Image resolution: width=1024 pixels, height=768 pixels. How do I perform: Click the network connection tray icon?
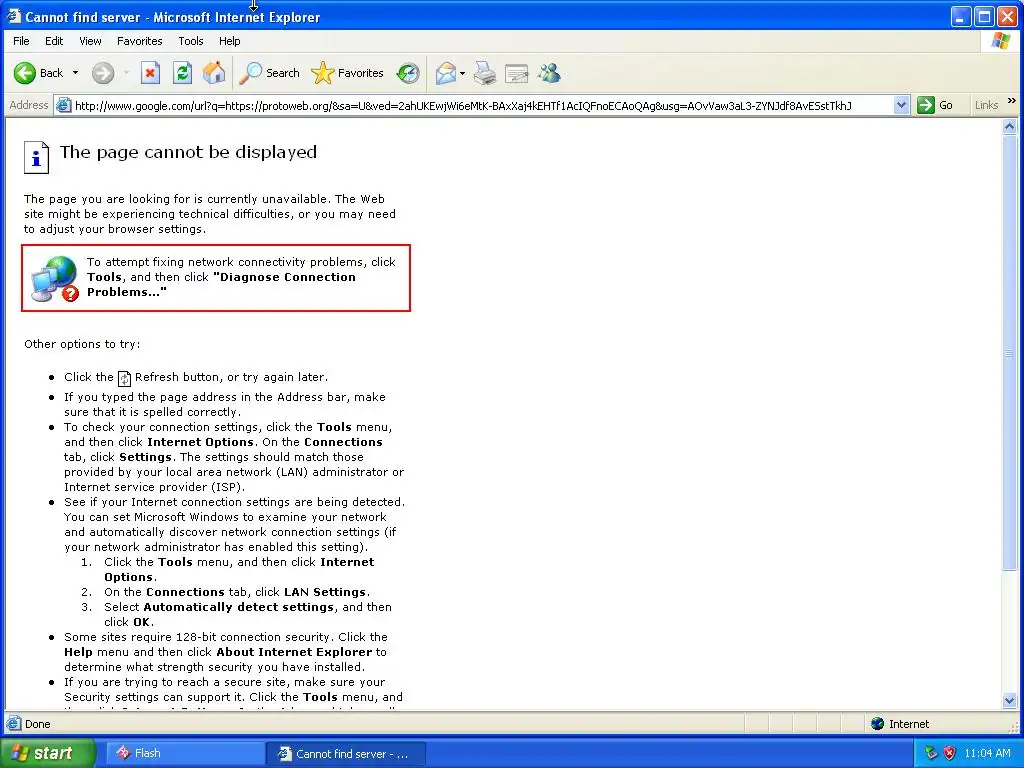(931, 753)
